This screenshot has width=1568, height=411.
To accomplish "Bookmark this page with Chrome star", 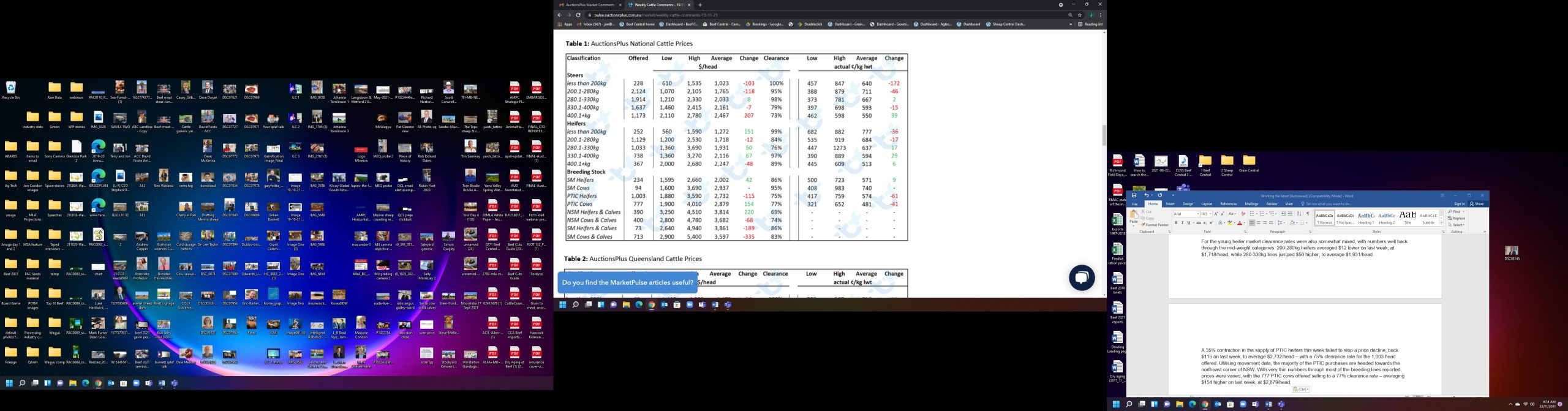I will (x=1080, y=15).
